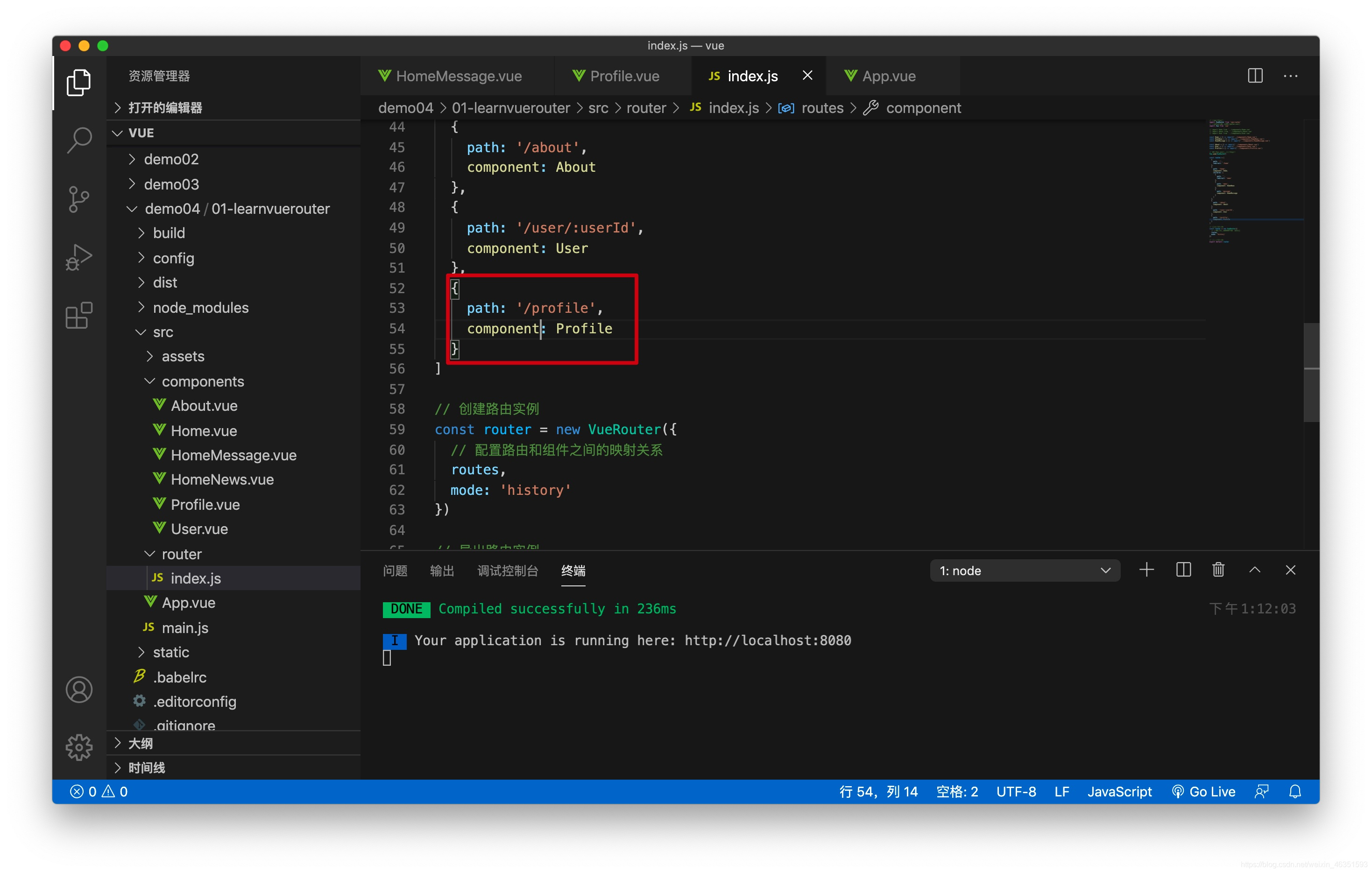This screenshot has height=873, width=1372.
Task: Create a new terminal with plus icon
Action: (1146, 570)
